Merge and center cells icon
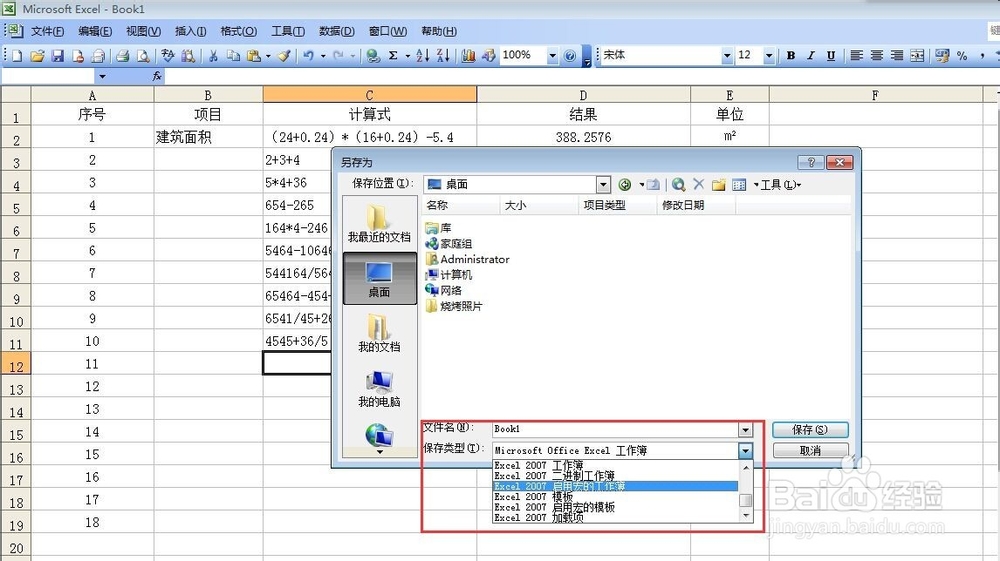 pyautogui.click(x=917, y=56)
